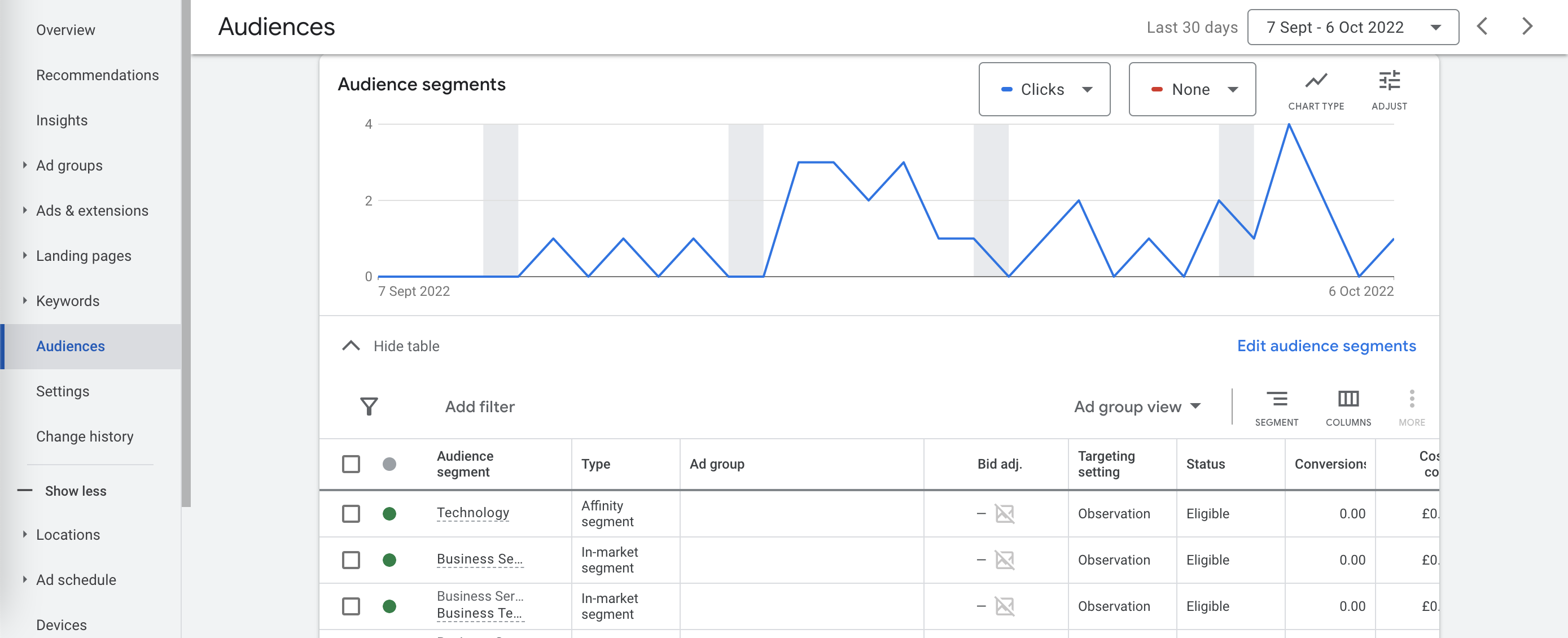The width and height of the screenshot is (1568, 638).
Task: Click the filter funnel icon
Action: 369,406
